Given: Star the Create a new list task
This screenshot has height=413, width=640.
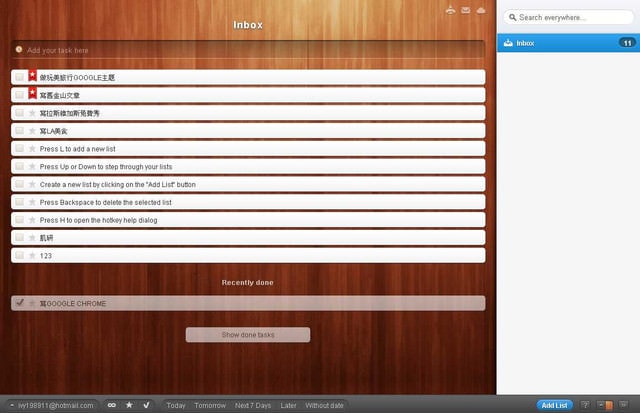Looking at the screenshot, I should click(x=32, y=184).
